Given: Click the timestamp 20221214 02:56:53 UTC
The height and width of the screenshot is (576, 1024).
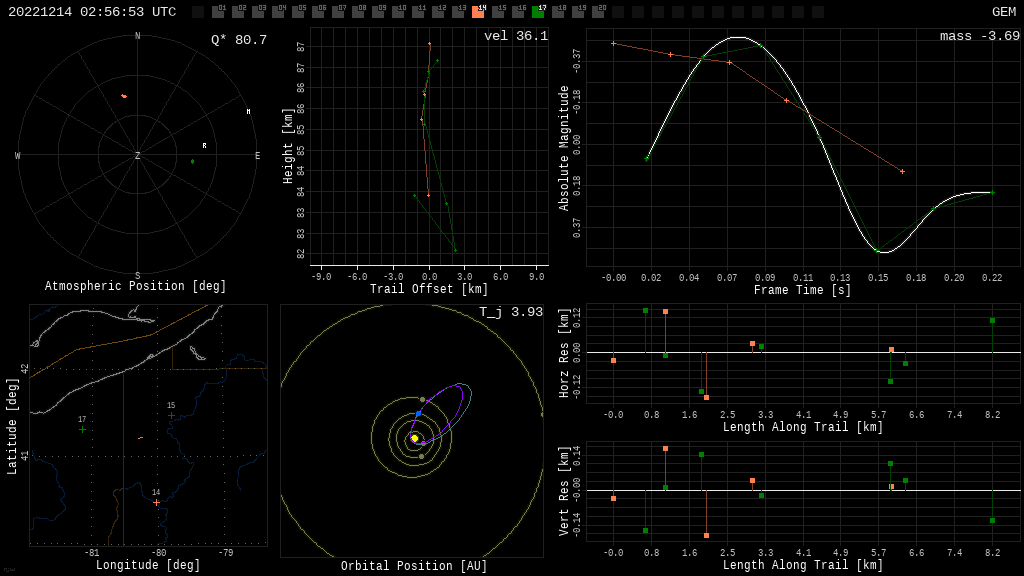Looking at the screenshot, I should [x=92, y=12].
